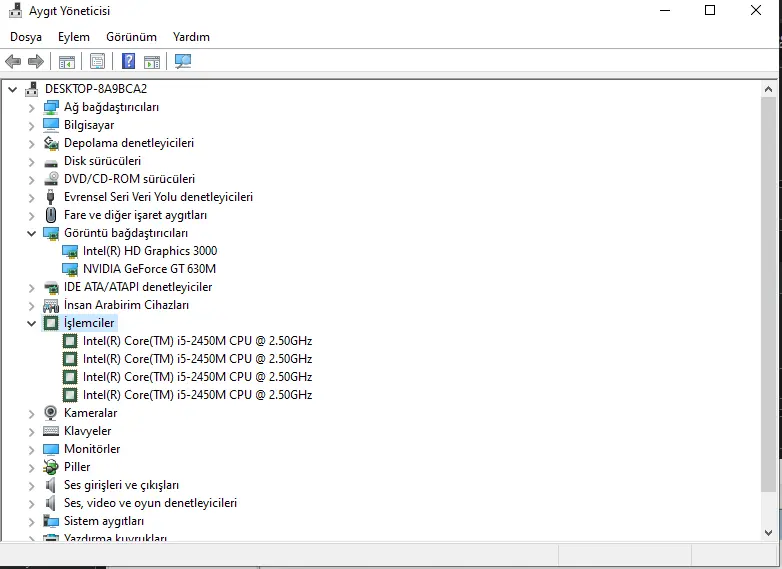Select Intel(R) HD Graphics 3000 adapter
The width and height of the screenshot is (782, 569).
pos(150,251)
